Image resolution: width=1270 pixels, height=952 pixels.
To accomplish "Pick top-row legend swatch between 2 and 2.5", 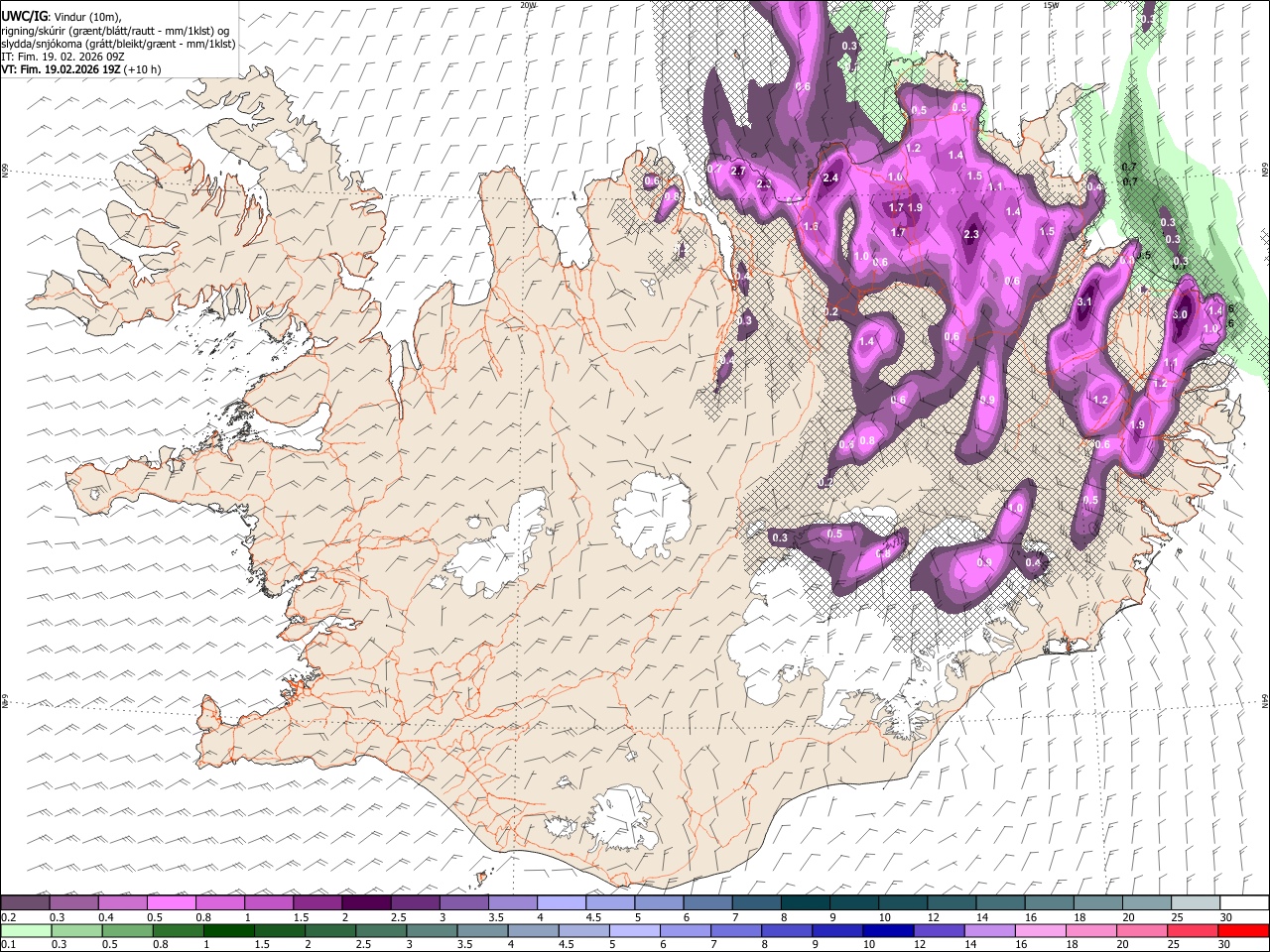I will (366, 903).
